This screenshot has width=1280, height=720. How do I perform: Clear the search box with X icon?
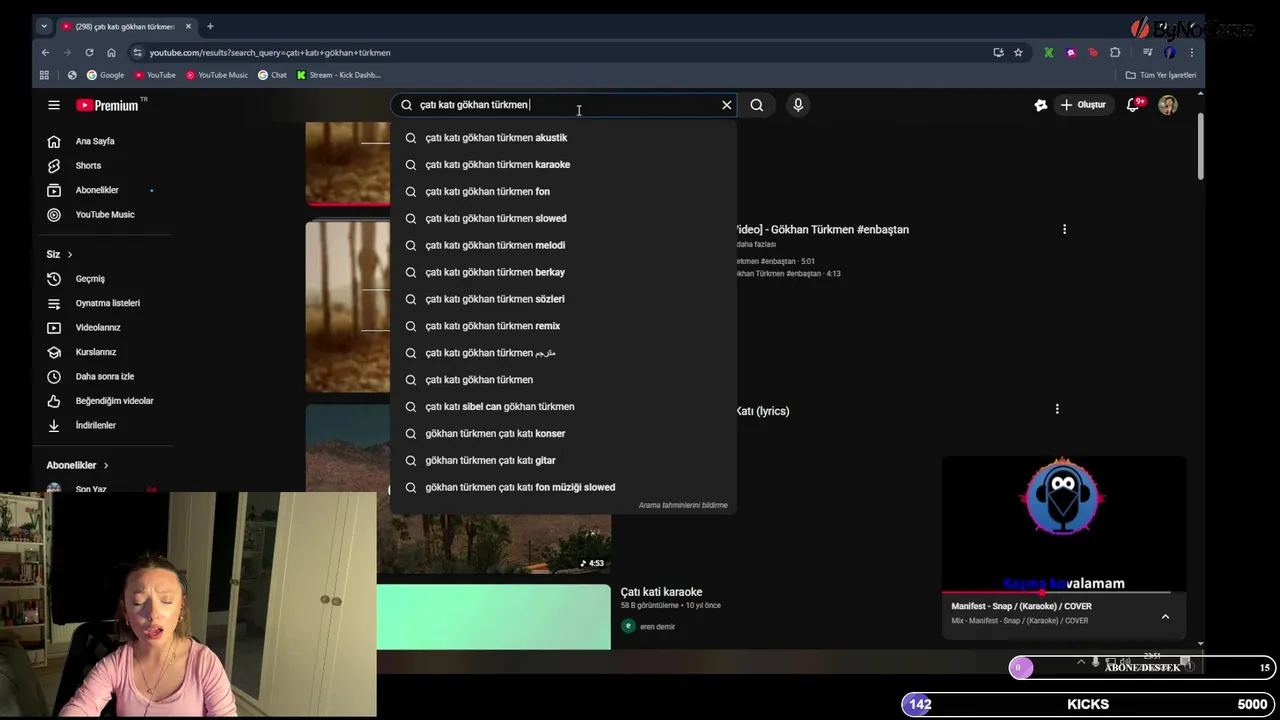coord(727,105)
